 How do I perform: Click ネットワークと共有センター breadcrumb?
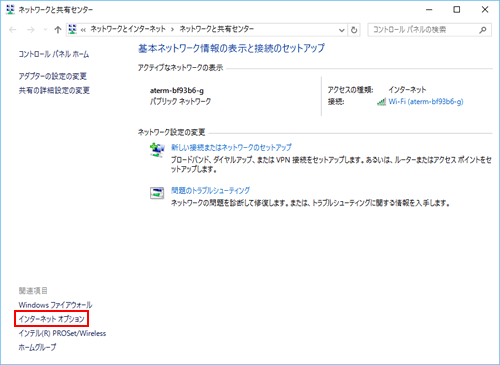pos(217,29)
